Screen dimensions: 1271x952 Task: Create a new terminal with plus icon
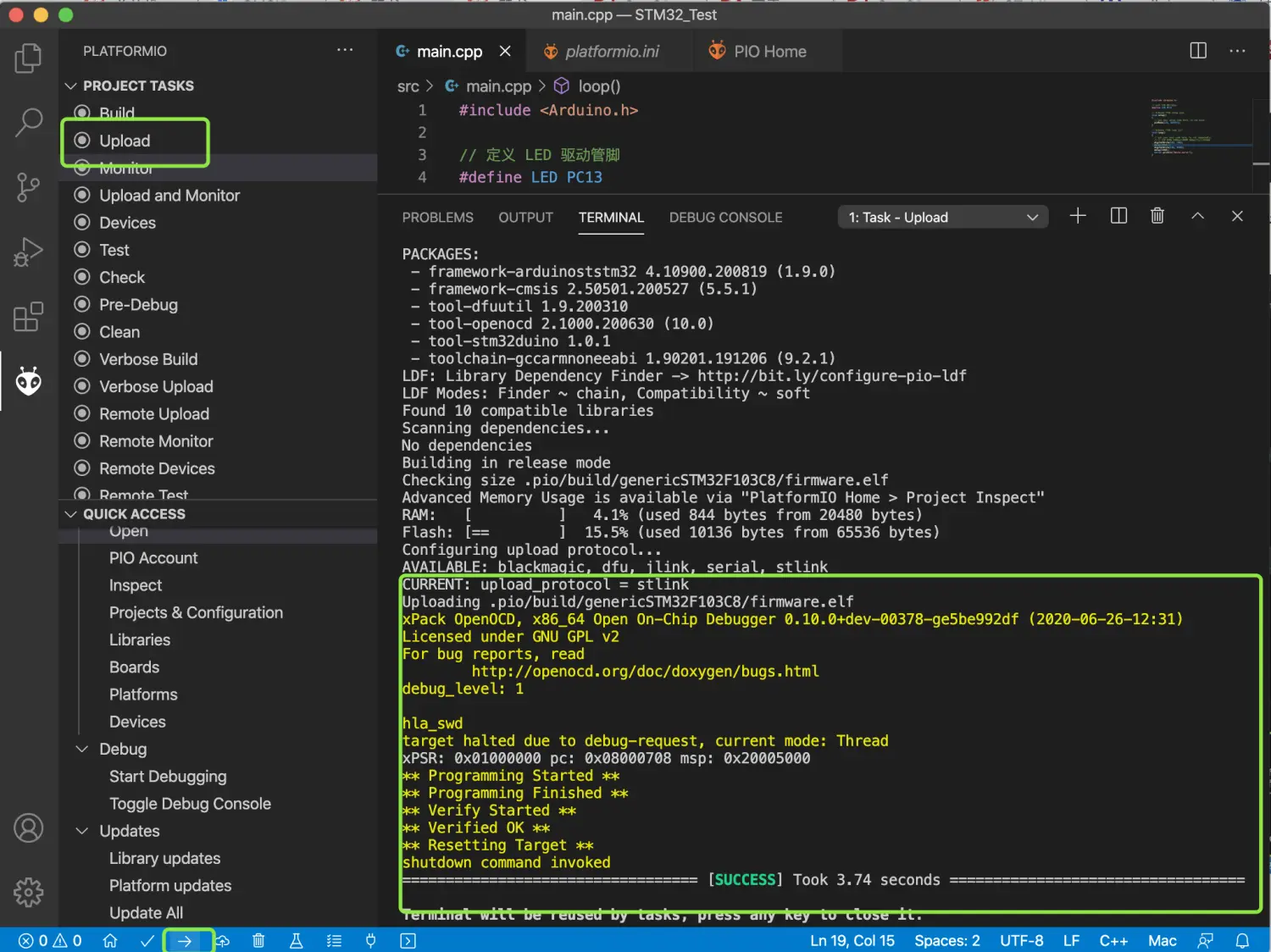(1078, 216)
